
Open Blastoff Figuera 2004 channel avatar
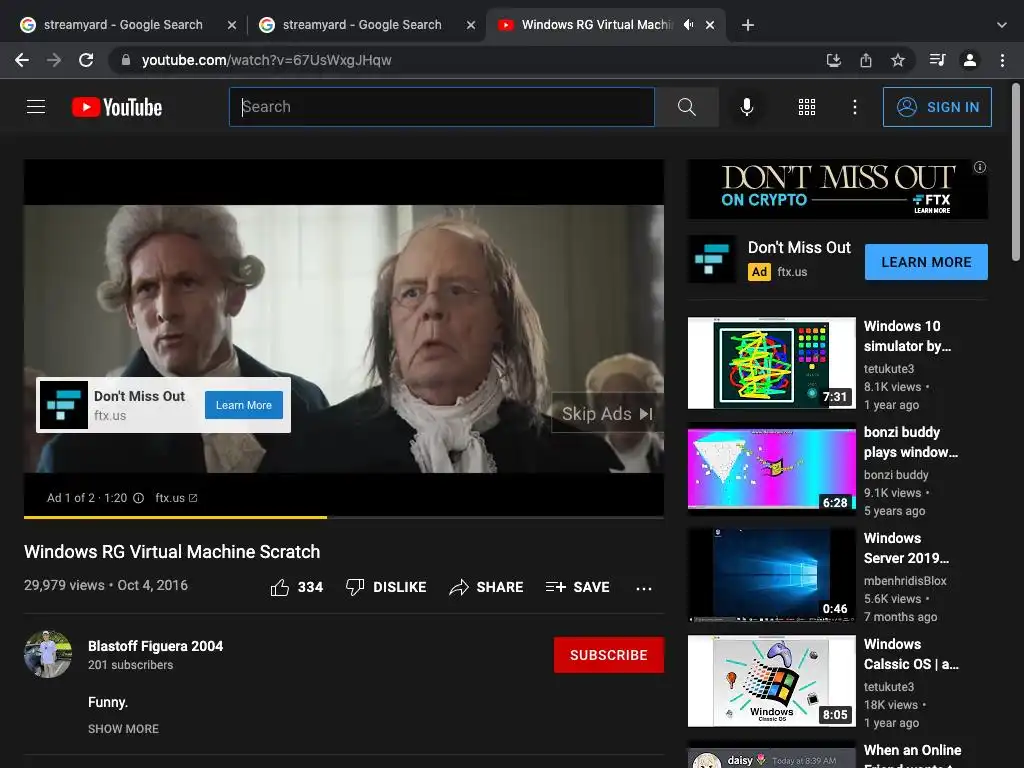point(48,654)
